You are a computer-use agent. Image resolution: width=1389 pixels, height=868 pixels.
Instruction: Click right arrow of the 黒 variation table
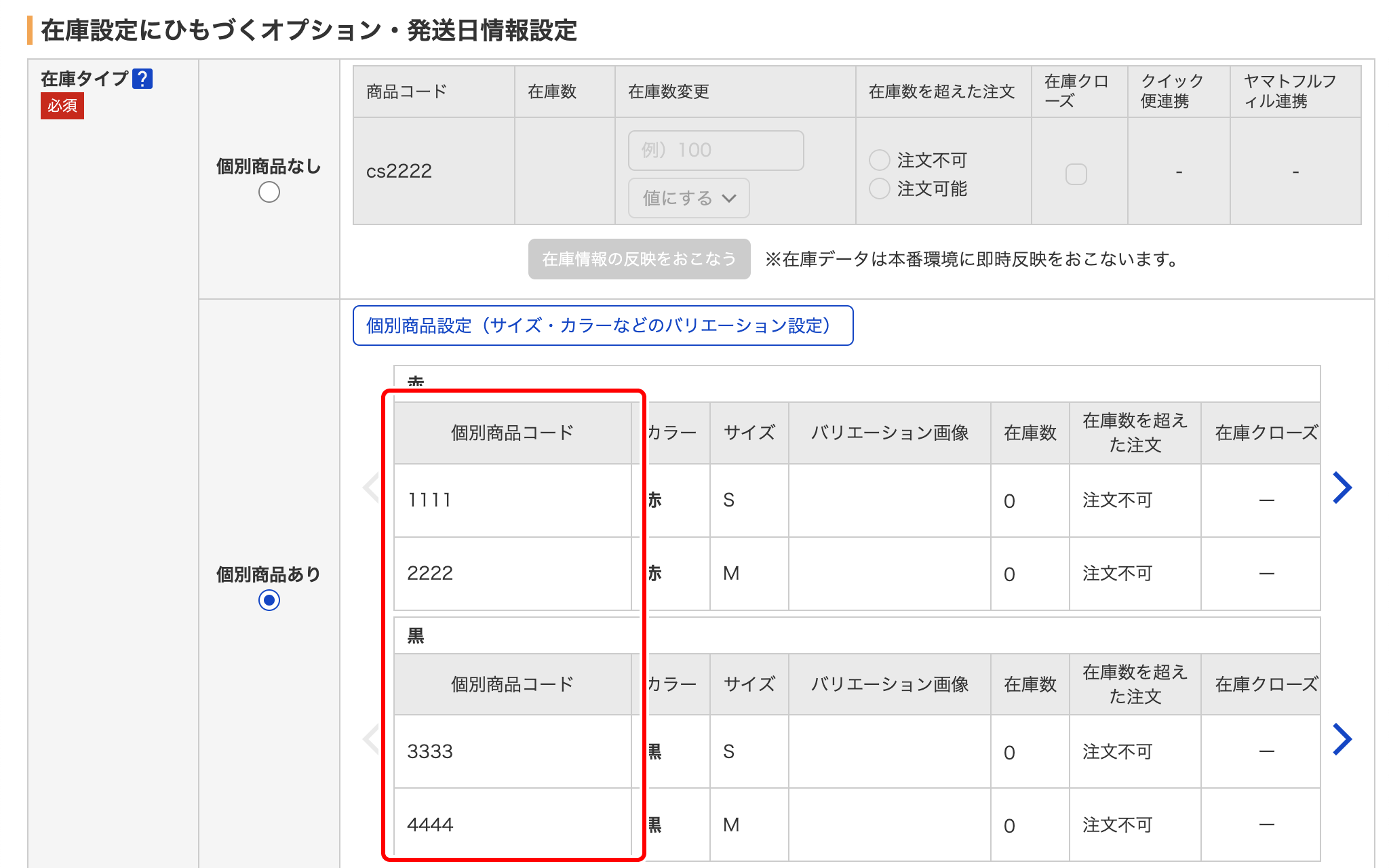tap(1342, 739)
